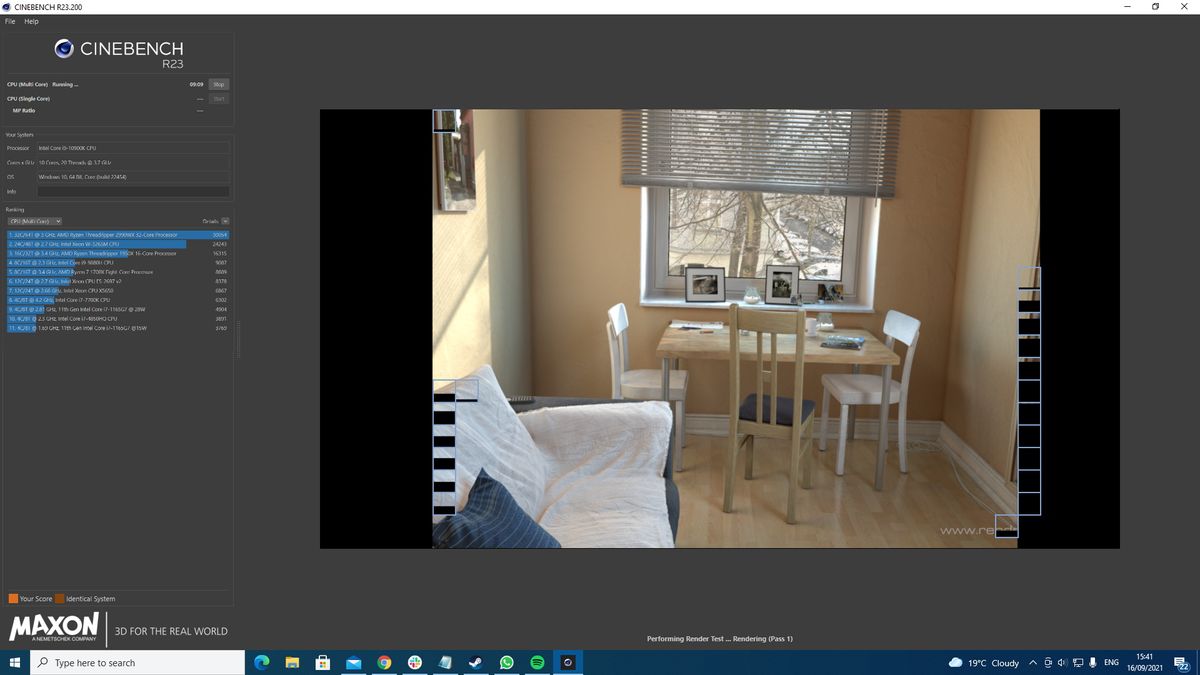This screenshot has width=1200, height=675.
Task: Select the i7-1165G7 @15W ranking row
Action: 118,328
